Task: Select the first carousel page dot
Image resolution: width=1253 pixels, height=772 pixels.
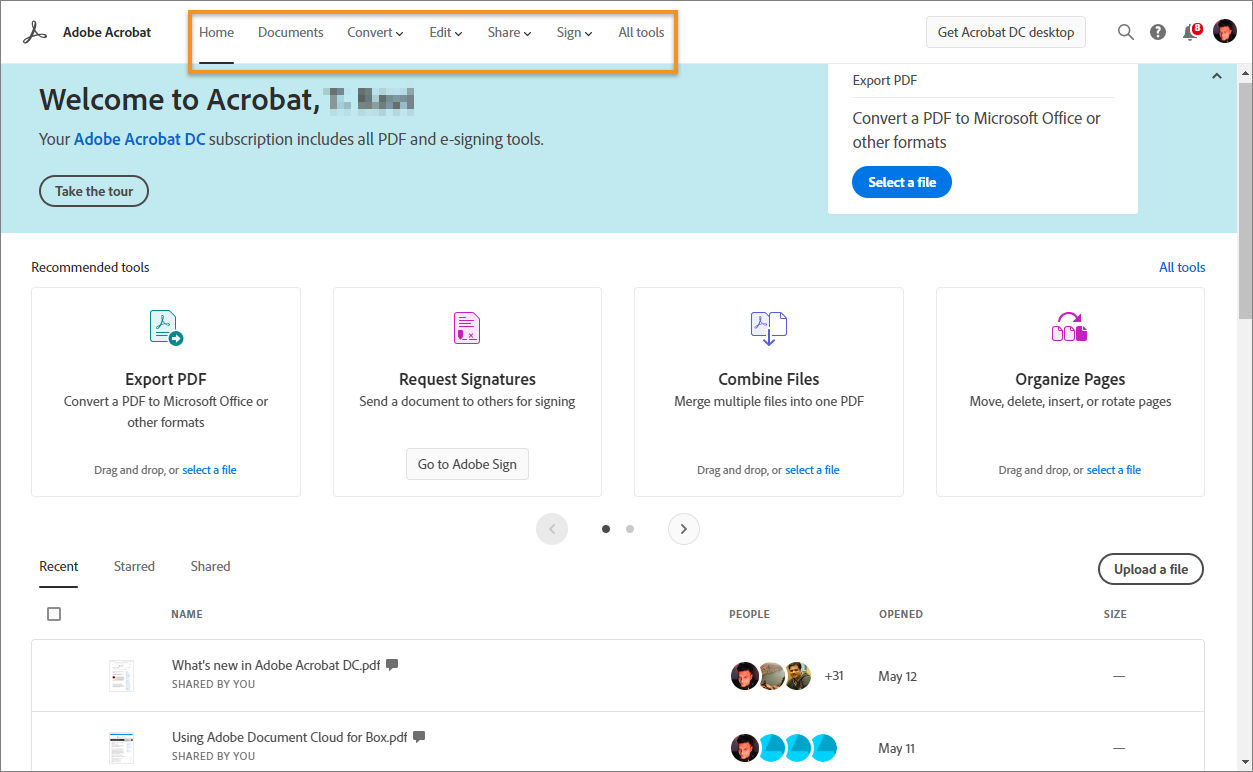Action: (606, 529)
